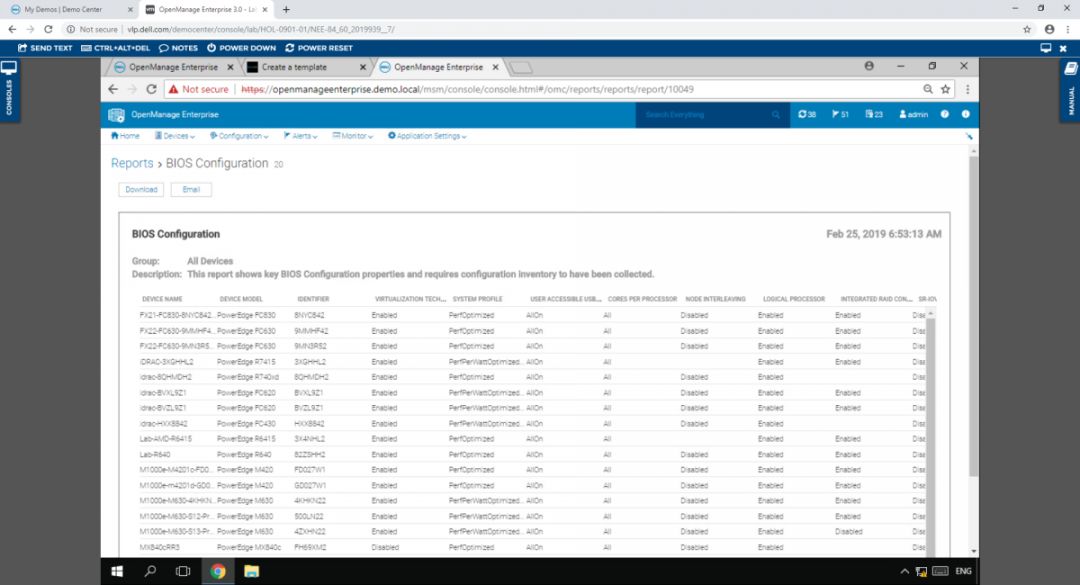Go back in the inner browser
Screen dimensions: 1080x585
(113, 89)
